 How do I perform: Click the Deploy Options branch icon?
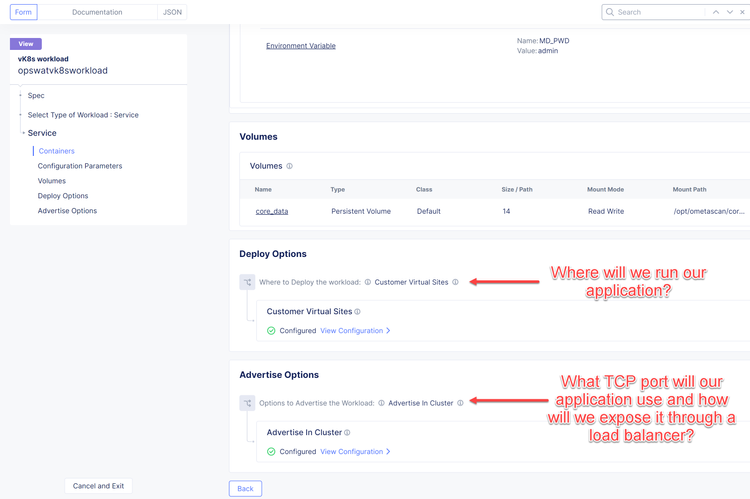click(x=247, y=282)
